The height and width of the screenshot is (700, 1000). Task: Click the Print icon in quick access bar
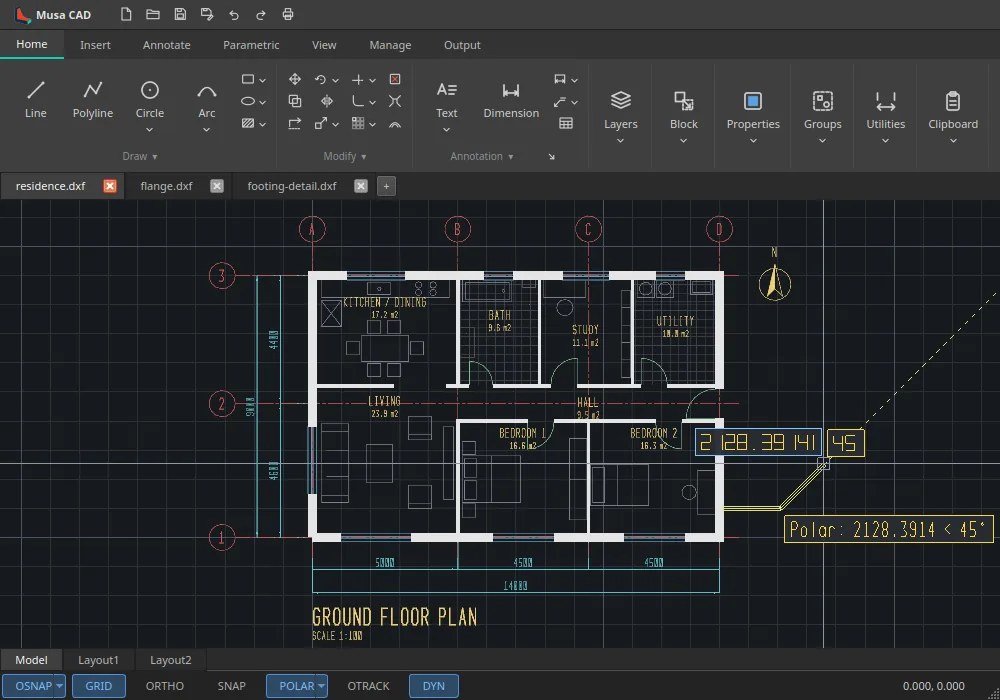288,14
